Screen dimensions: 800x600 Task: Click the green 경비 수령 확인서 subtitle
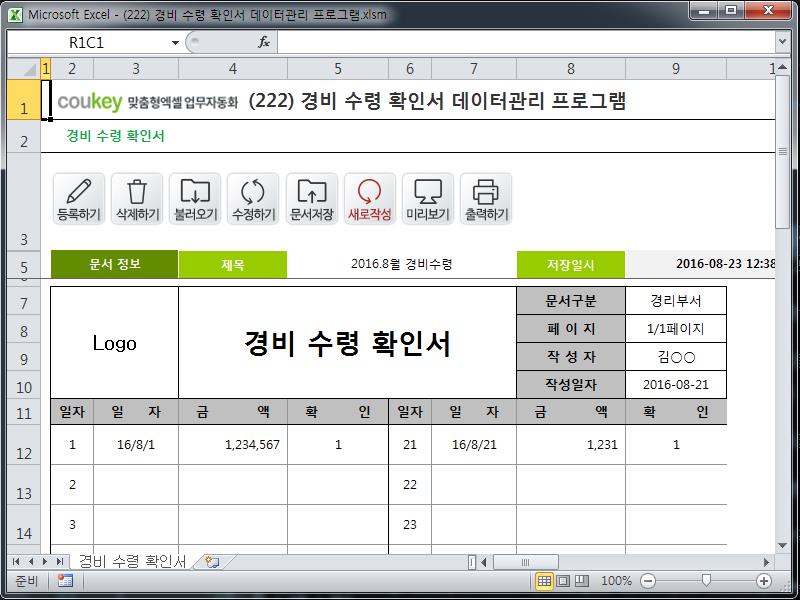(115, 136)
